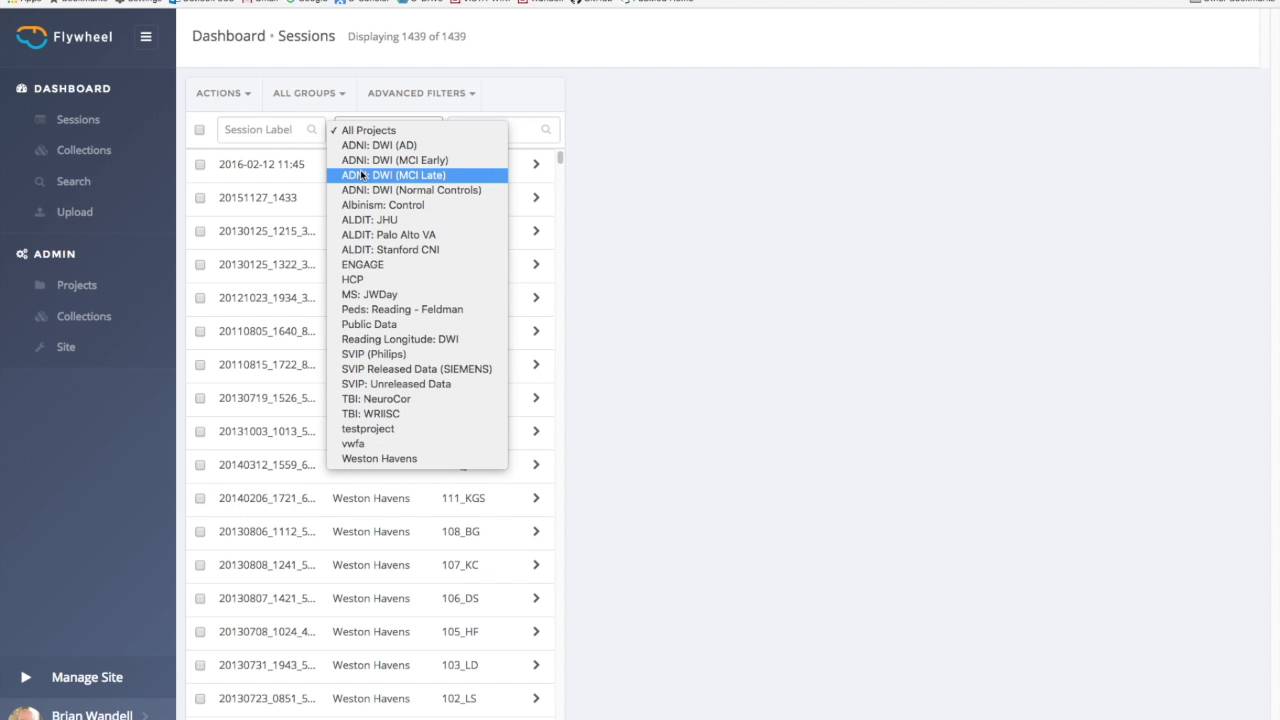Viewport: 1280px width, 720px height.
Task: Choose ADNI: DWI (MCI Late) project
Action: (417, 175)
